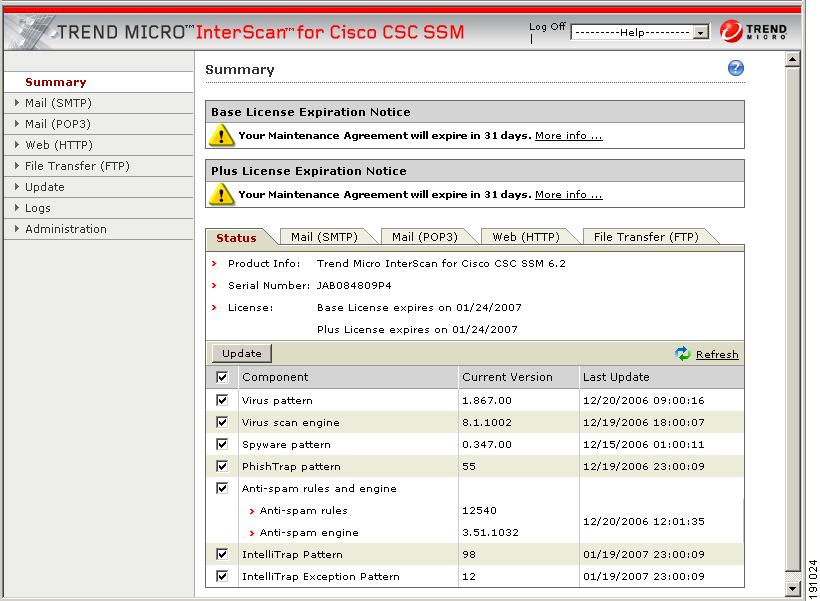This screenshot has width=820, height=601.
Task: Click the Trend Micro logo
Action: point(753,31)
